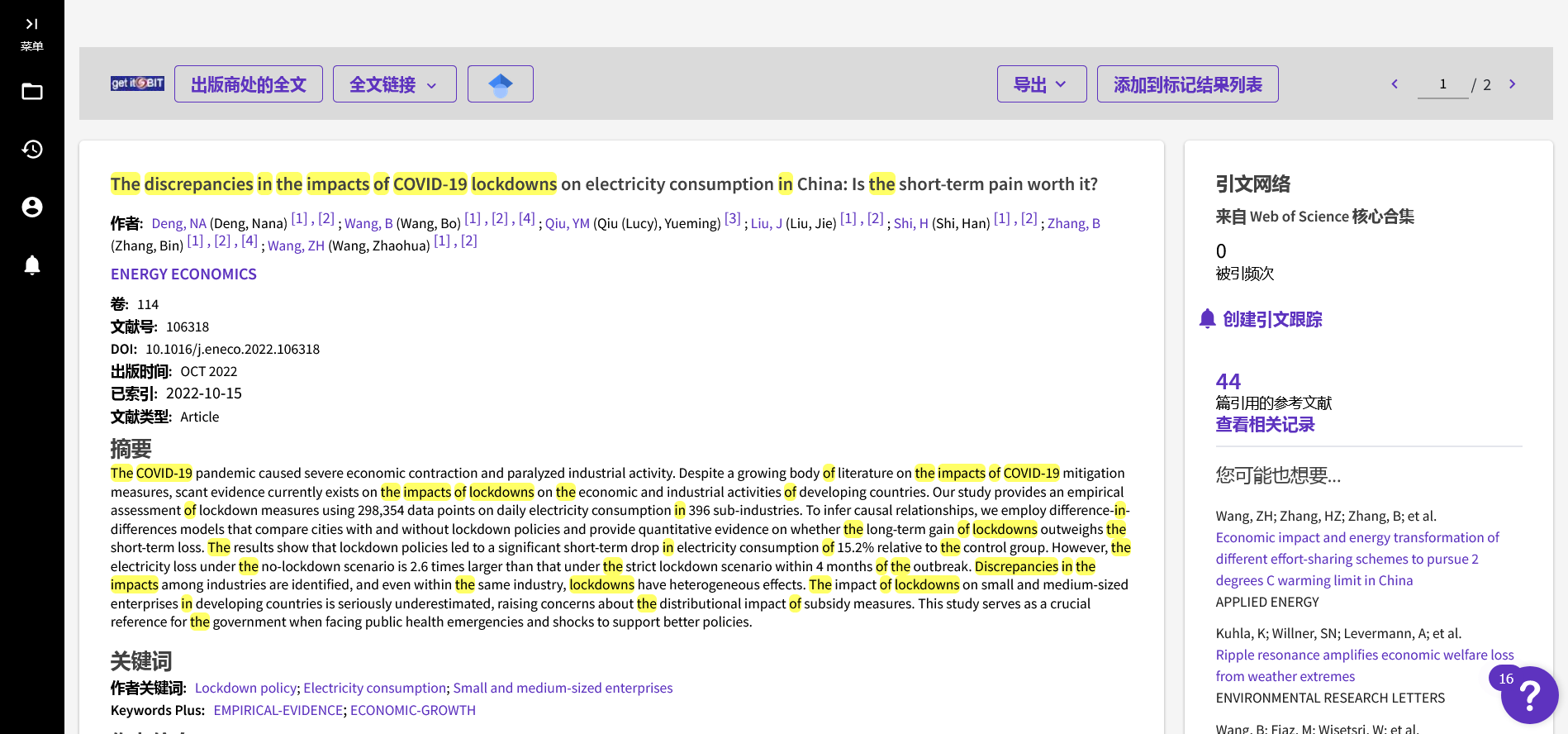
Task: Go to next record arrow
Action: pos(1512,84)
